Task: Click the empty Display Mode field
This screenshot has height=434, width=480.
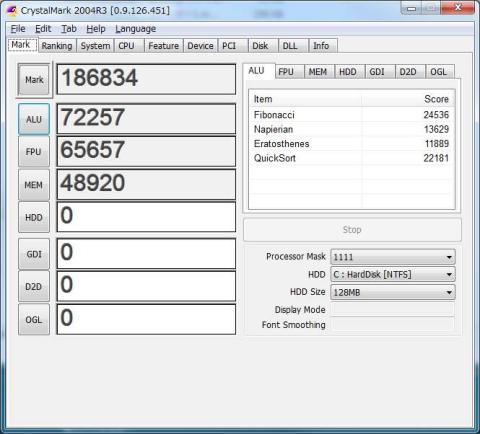Action: point(393,309)
